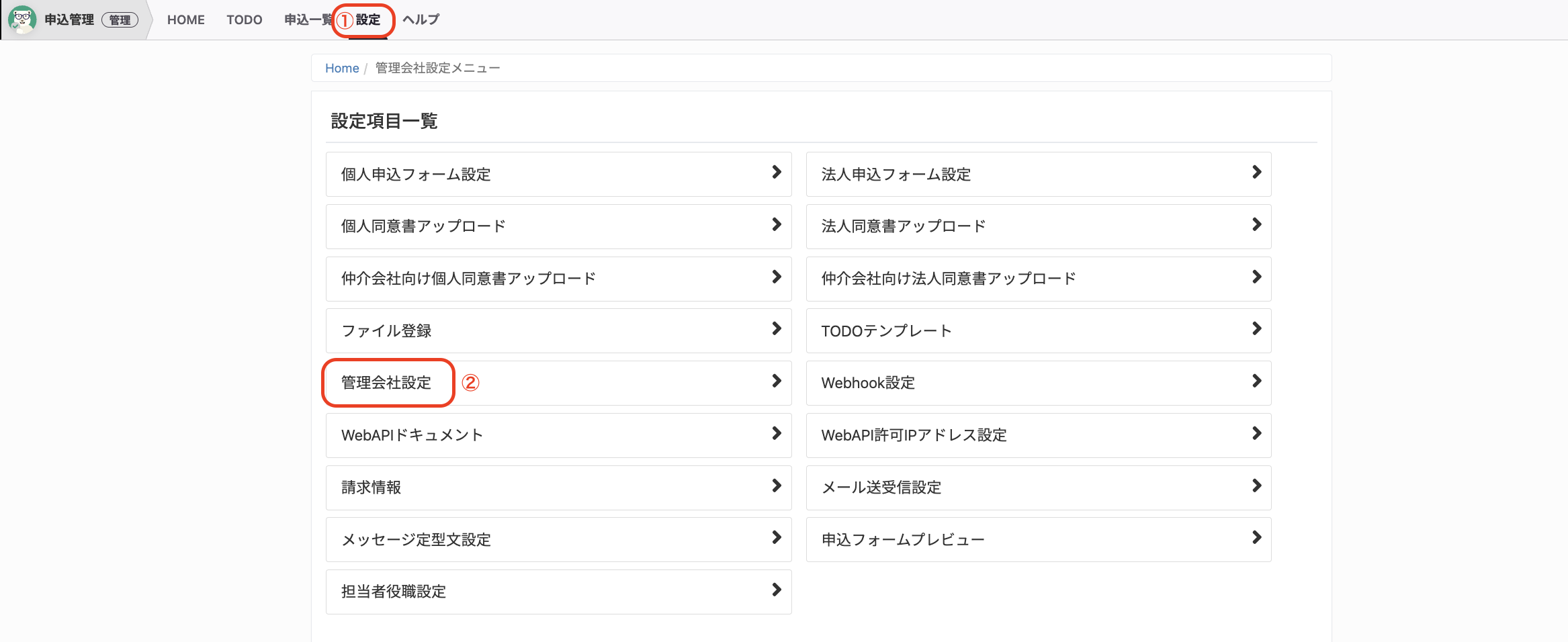
Task: Open 法人申込フォーム設定
Action: click(x=1039, y=174)
